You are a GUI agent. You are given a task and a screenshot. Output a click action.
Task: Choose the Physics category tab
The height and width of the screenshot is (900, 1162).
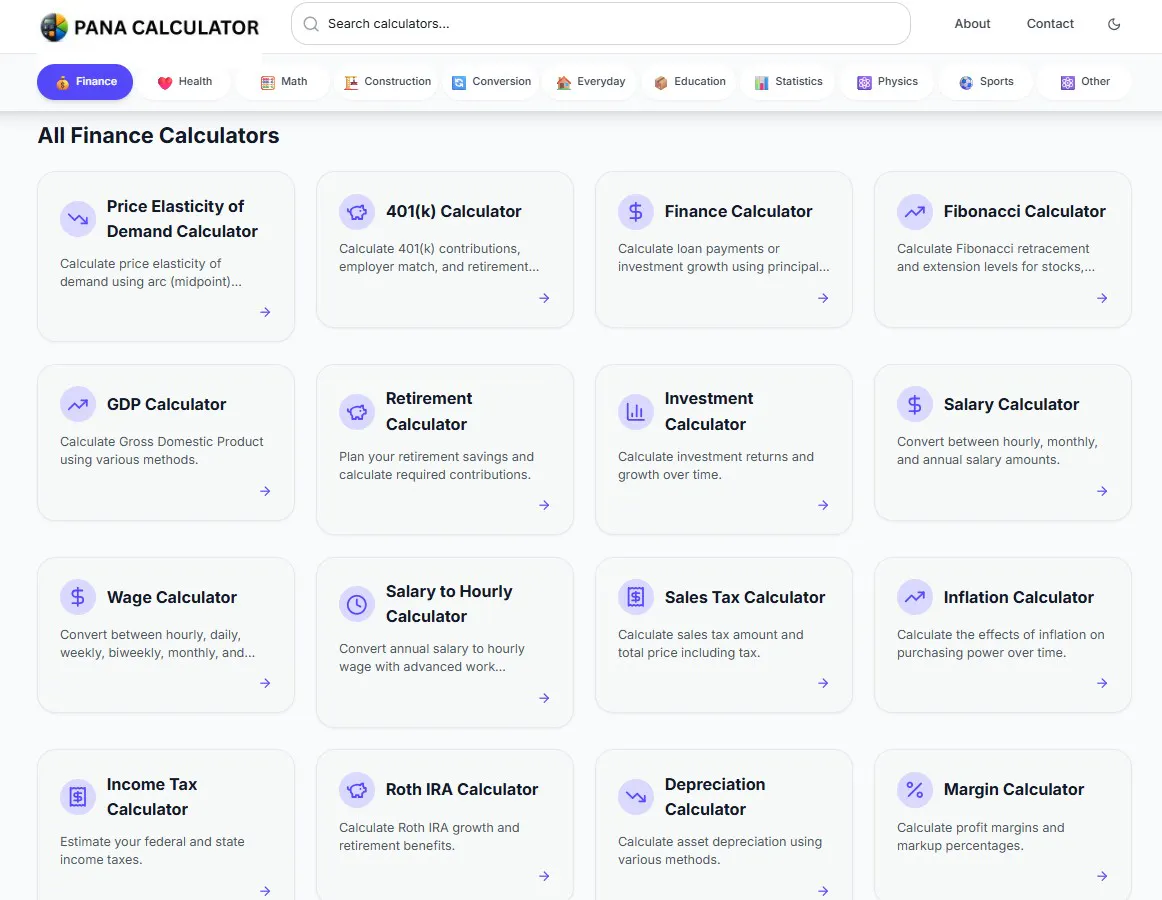point(888,82)
